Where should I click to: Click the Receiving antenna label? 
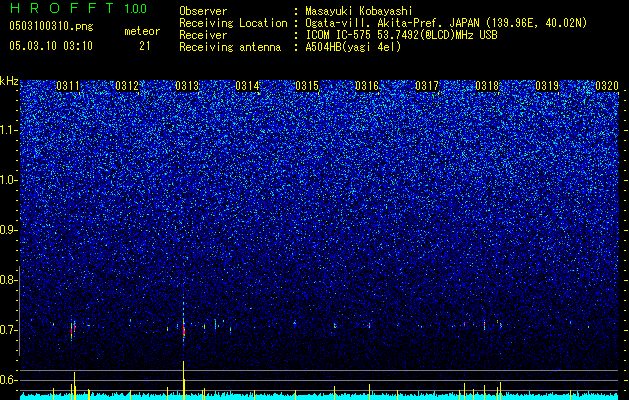pos(230,47)
